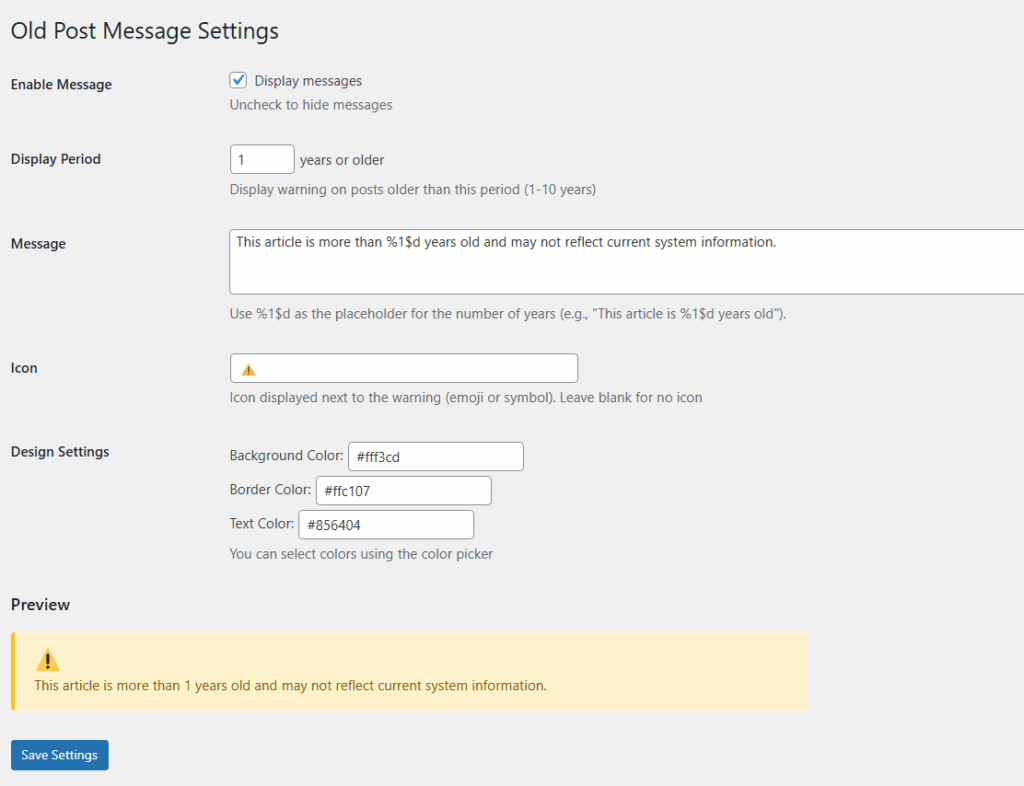Click the 'Preview' section heading

click(x=40, y=605)
